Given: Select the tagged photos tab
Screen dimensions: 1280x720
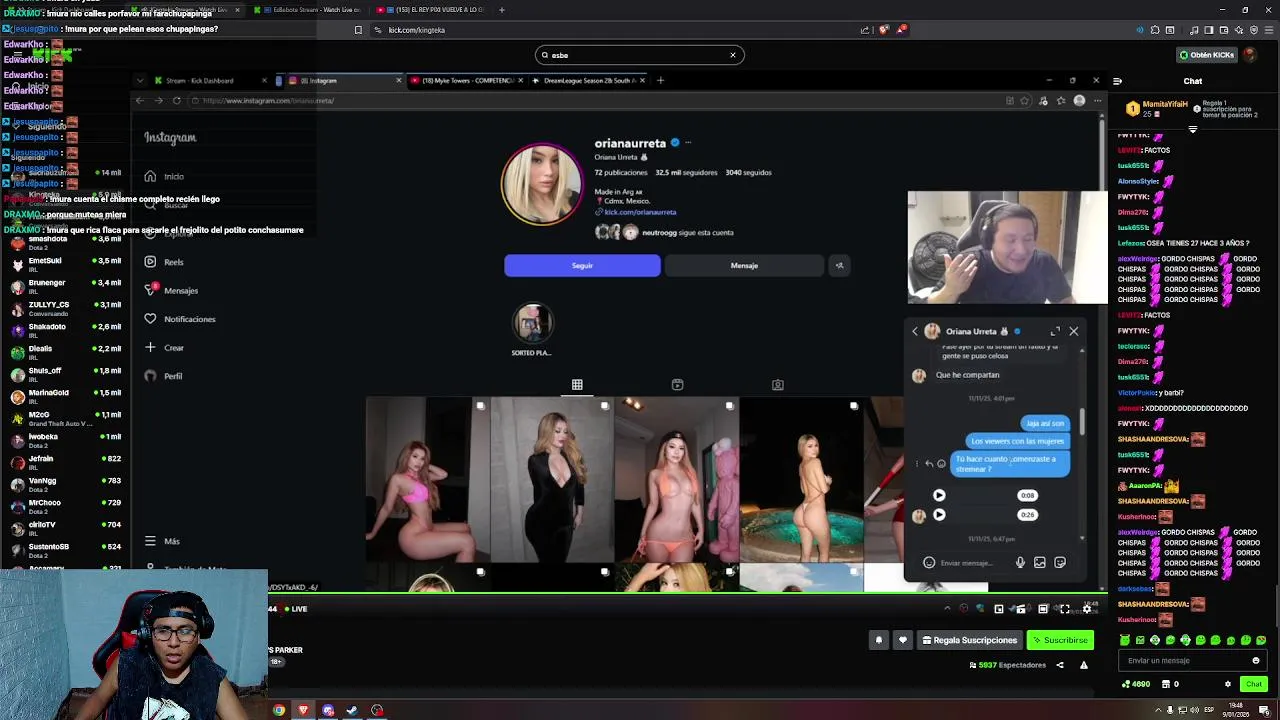Looking at the screenshot, I should [777, 385].
